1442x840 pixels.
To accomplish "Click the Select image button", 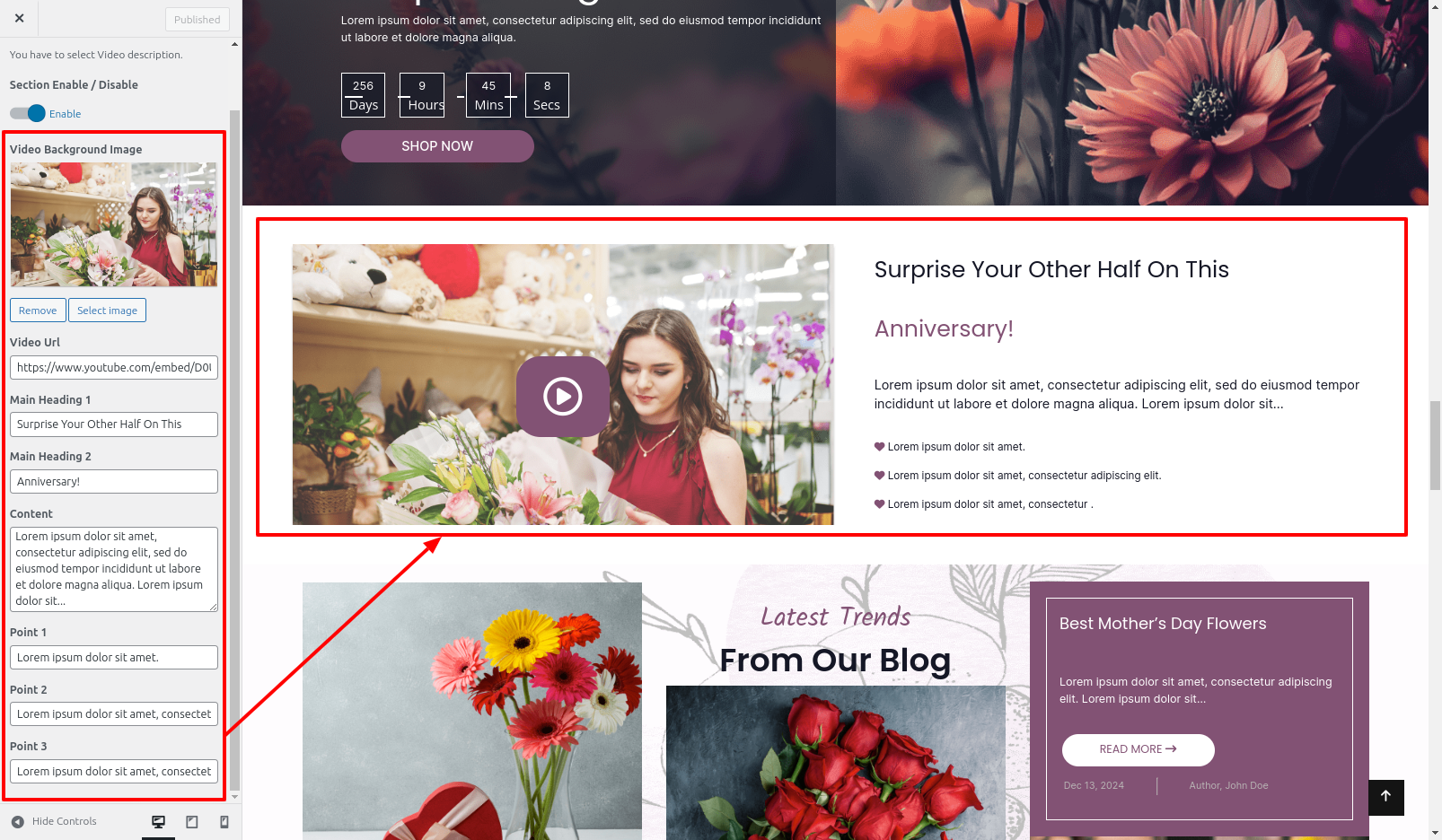I will click(107, 311).
